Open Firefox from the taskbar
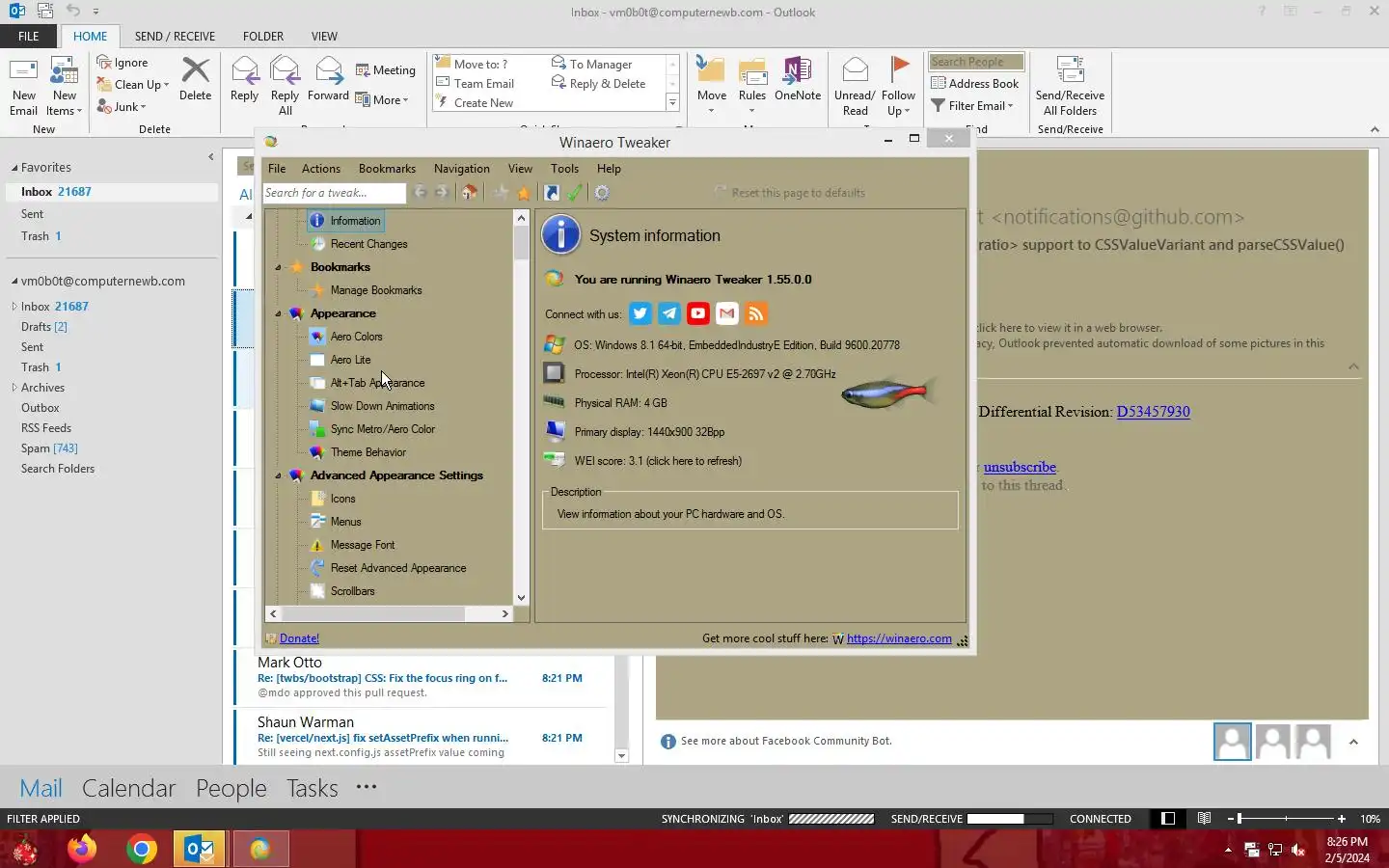The height and width of the screenshot is (868, 1389). pyautogui.click(x=82, y=849)
